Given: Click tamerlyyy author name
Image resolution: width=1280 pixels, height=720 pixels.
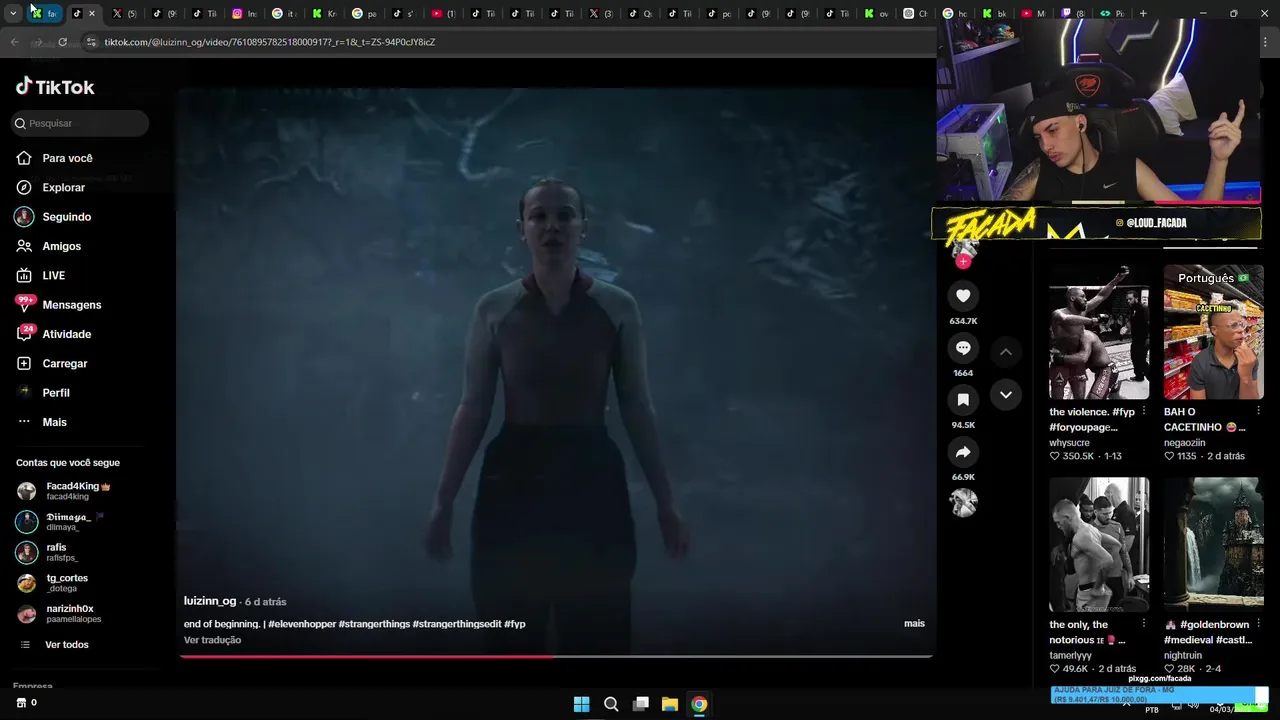Looking at the screenshot, I should [x=1070, y=655].
